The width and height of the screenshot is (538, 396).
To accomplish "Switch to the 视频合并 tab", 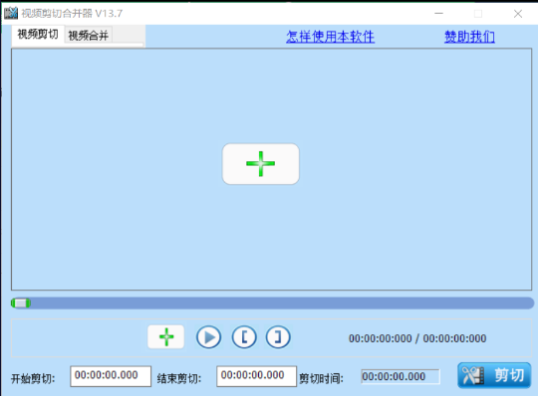I will 89,35.
